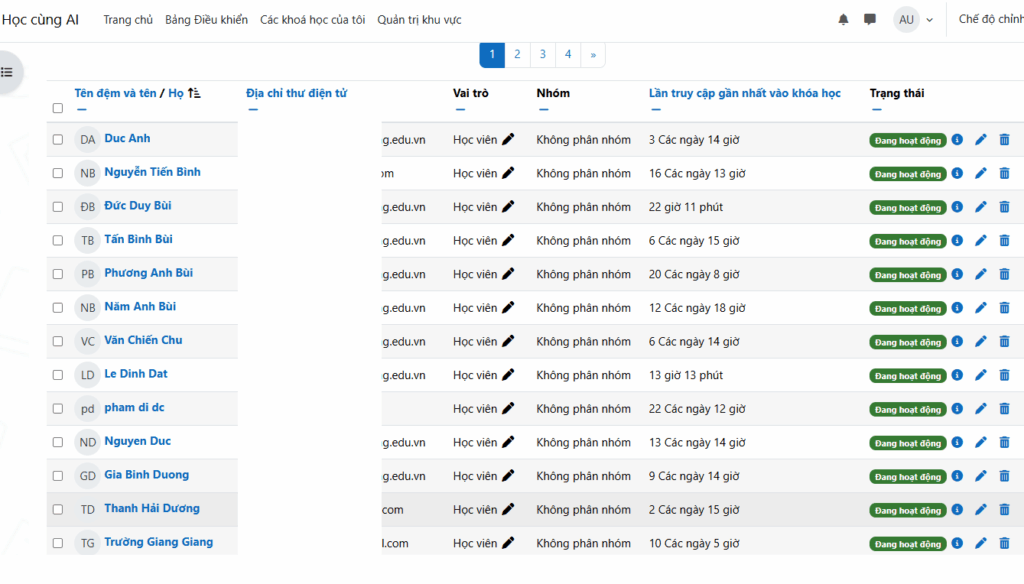Open the course index drawer icon

(8, 72)
